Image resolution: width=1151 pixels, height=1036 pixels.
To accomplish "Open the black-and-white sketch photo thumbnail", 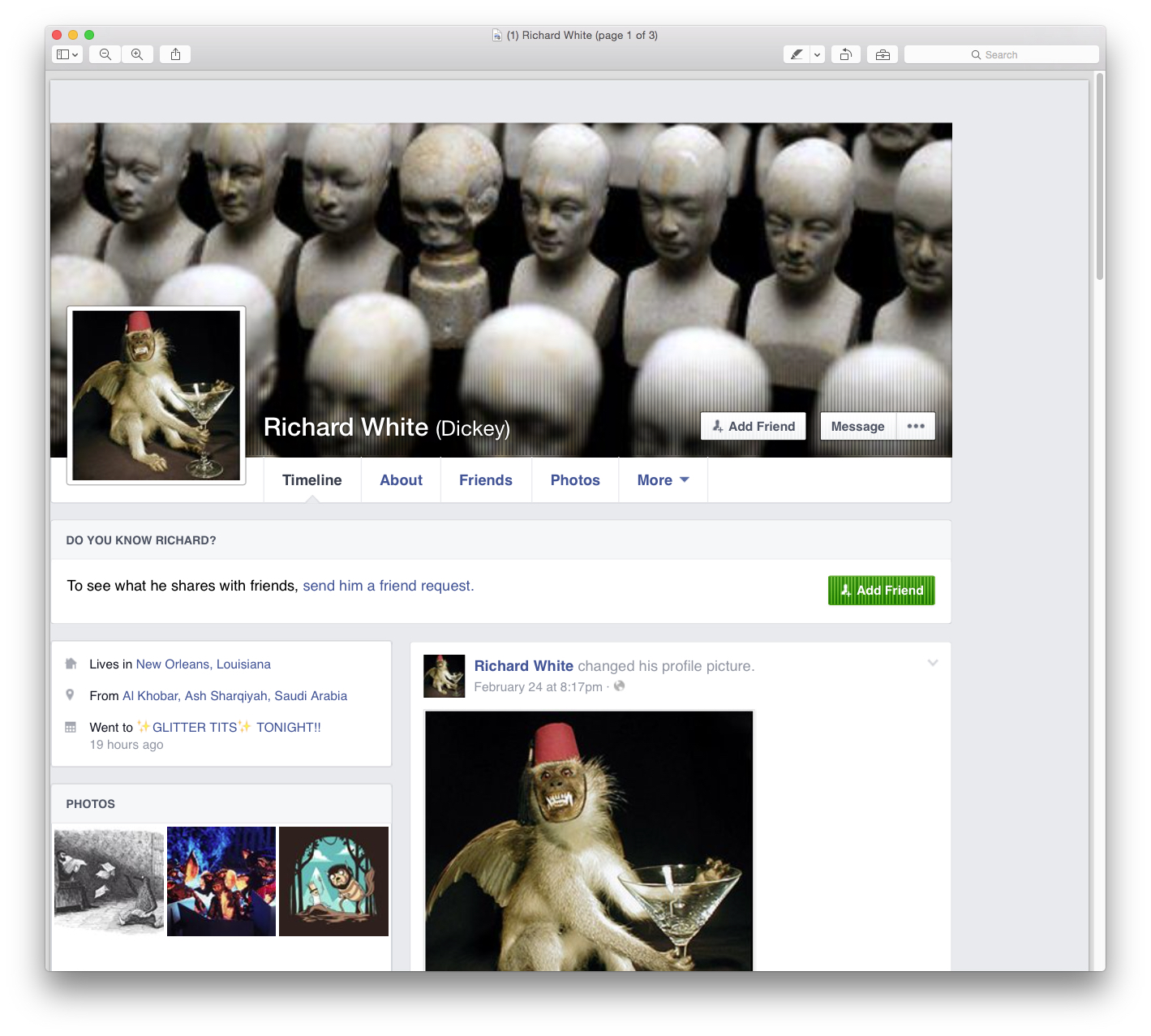I will click(x=109, y=881).
